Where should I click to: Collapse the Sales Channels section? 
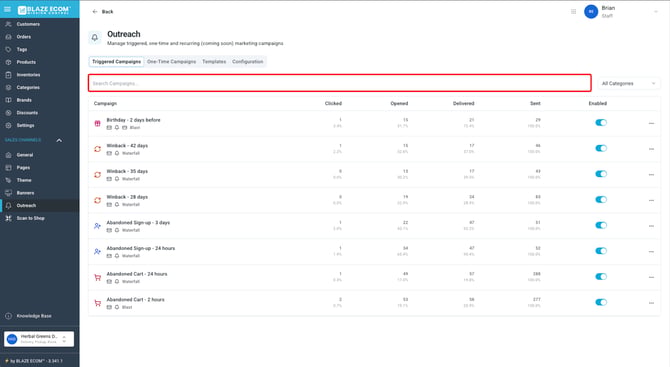[59, 140]
